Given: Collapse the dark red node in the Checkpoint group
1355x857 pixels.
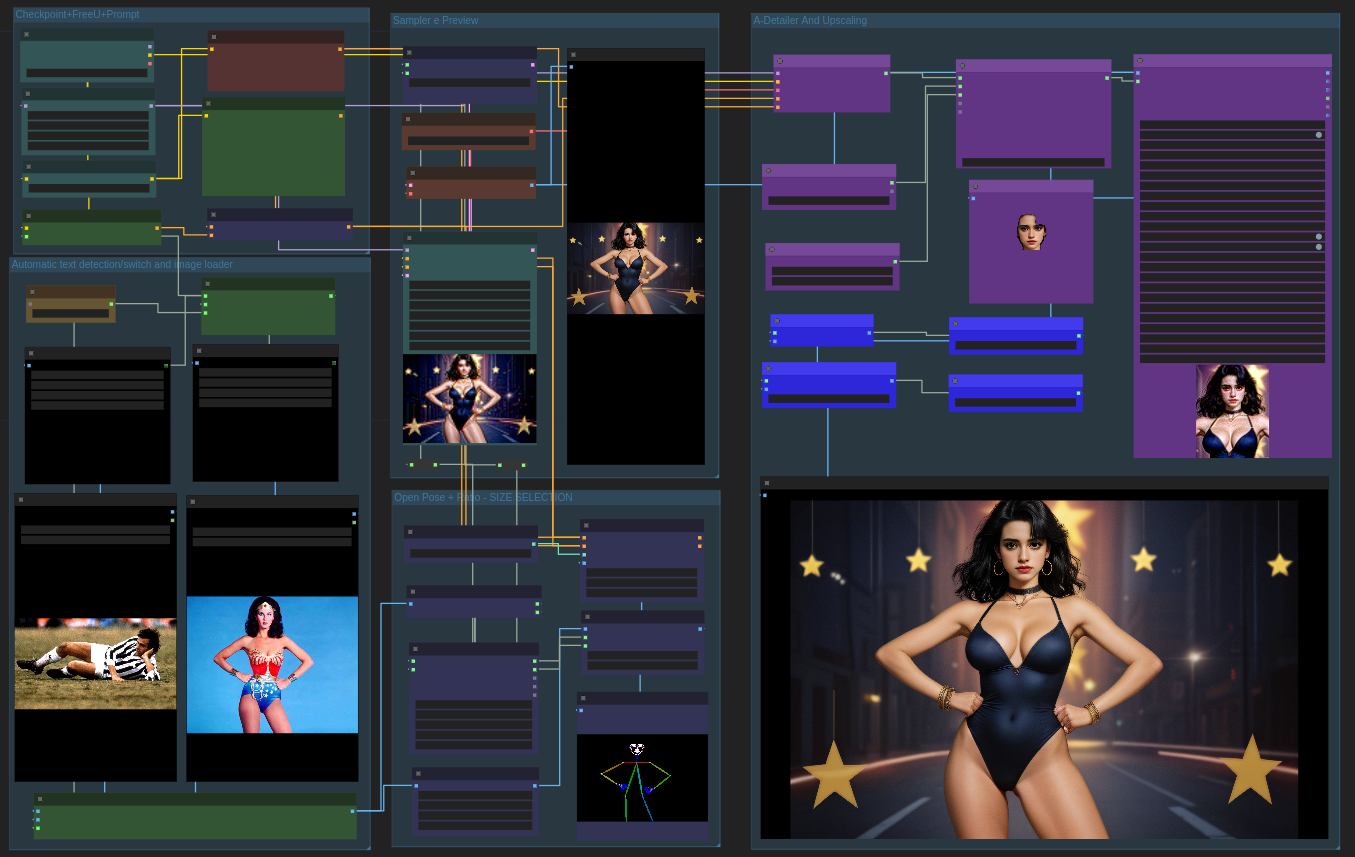Looking at the screenshot, I should 215,36.
